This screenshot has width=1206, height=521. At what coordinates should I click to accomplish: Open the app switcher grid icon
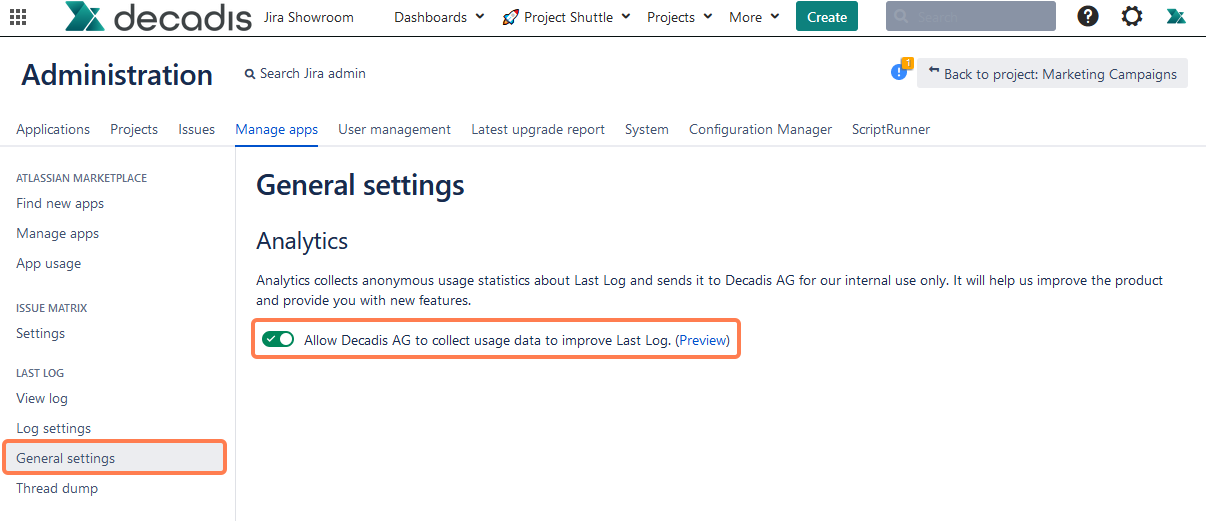[x=18, y=17]
